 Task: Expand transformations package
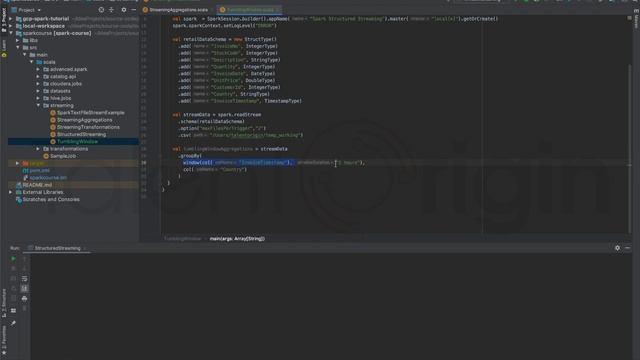[38, 149]
